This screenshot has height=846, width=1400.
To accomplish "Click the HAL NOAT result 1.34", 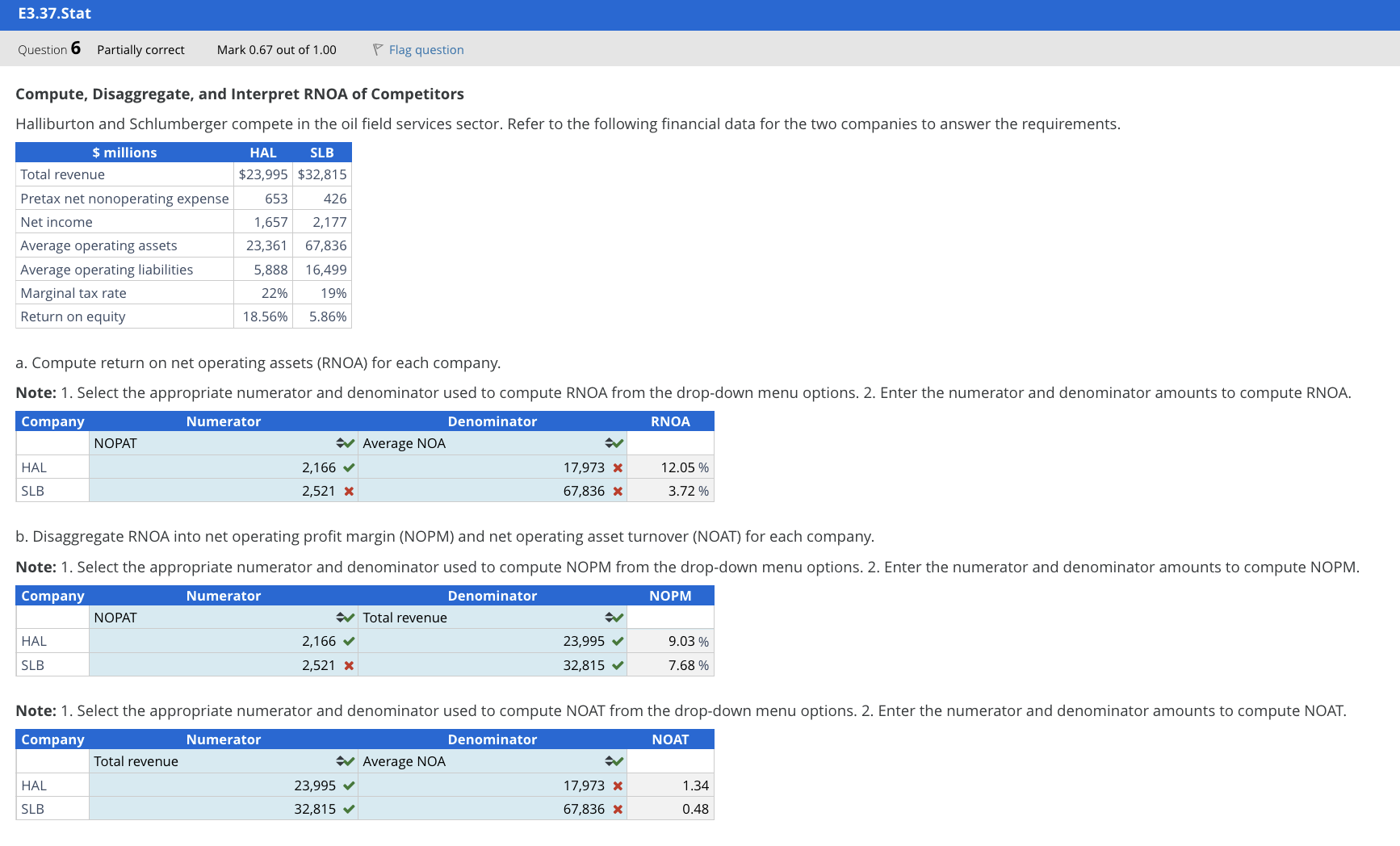I will pos(670,785).
